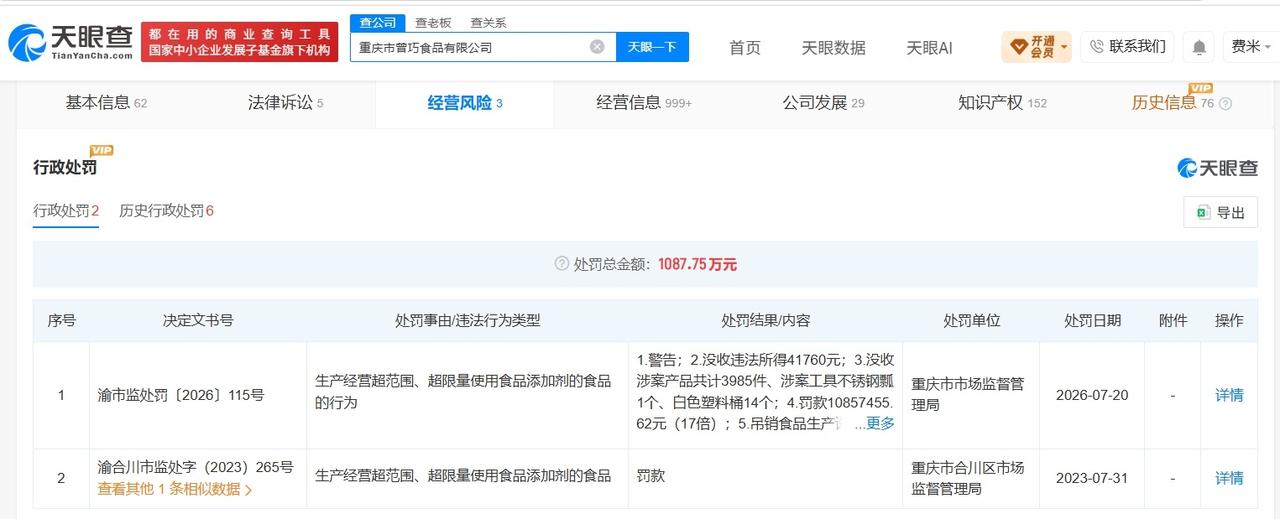Open the notification bell
The width and height of the screenshot is (1280, 519).
[1199, 47]
